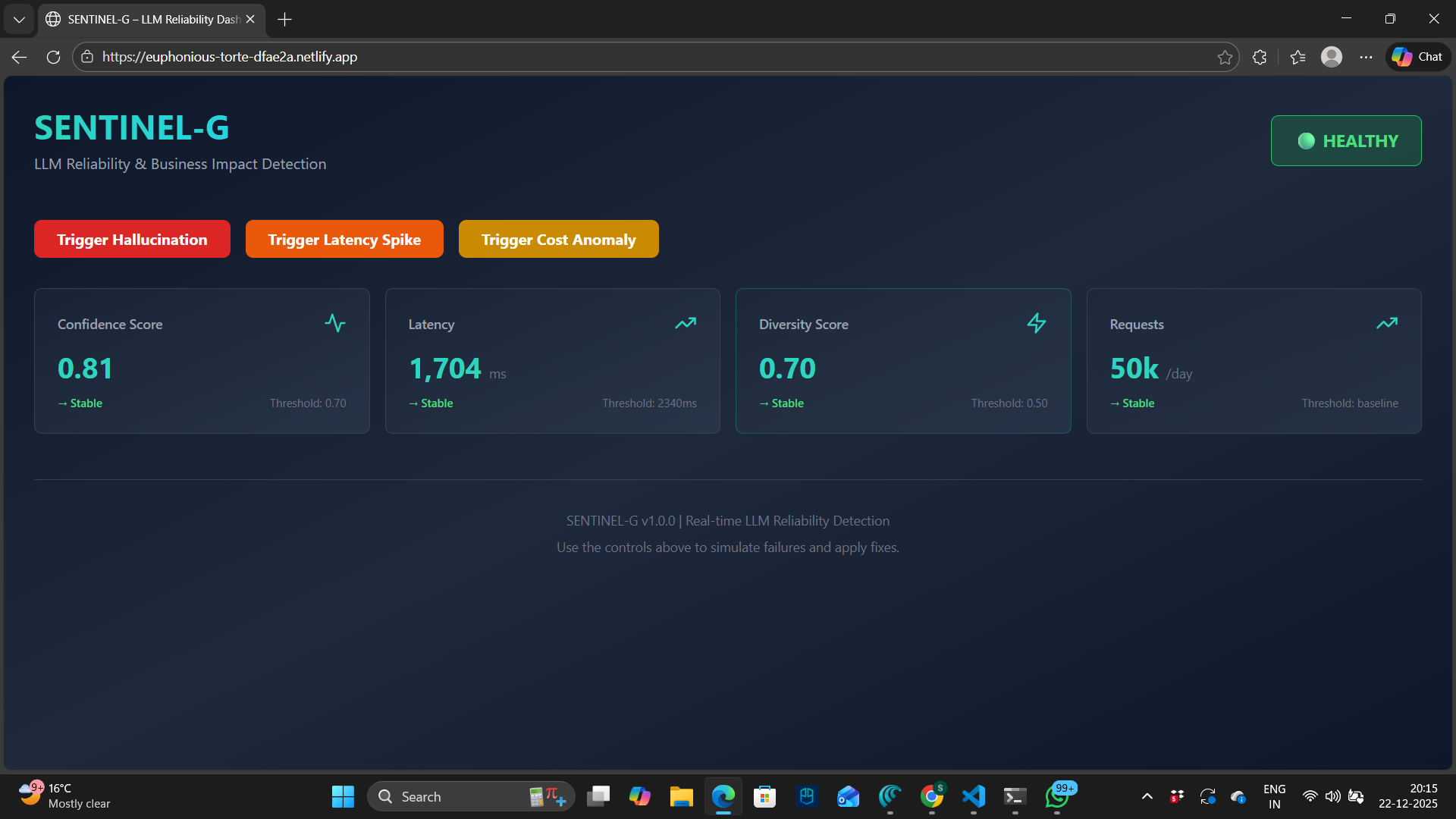Open browser Settings and more menu
Viewport: 1456px width, 819px height.
(x=1366, y=57)
